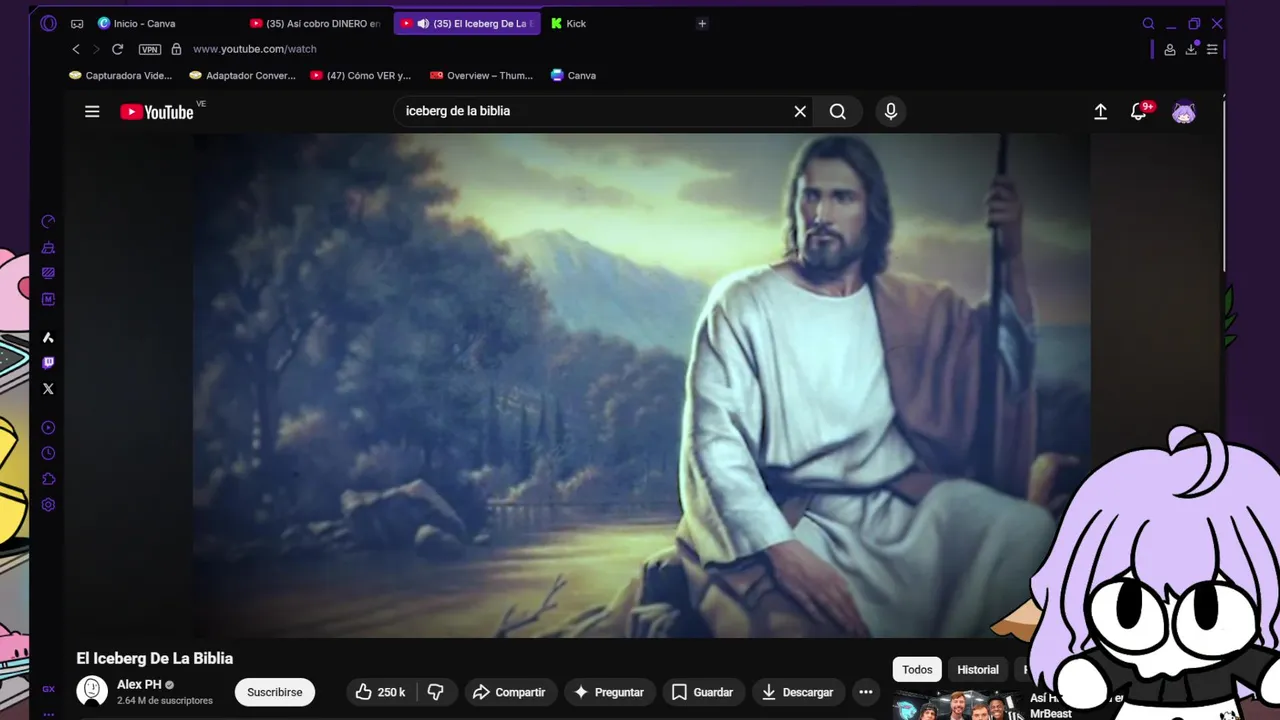Run search with the magnifier button

pyautogui.click(x=838, y=112)
